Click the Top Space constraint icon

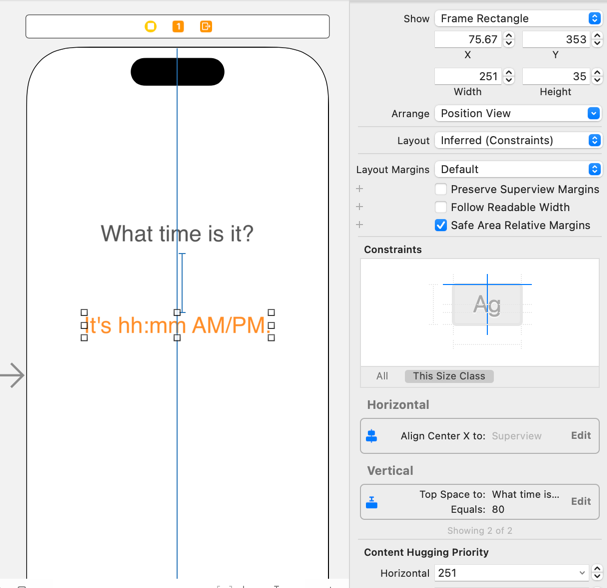pyautogui.click(x=372, y=502)
